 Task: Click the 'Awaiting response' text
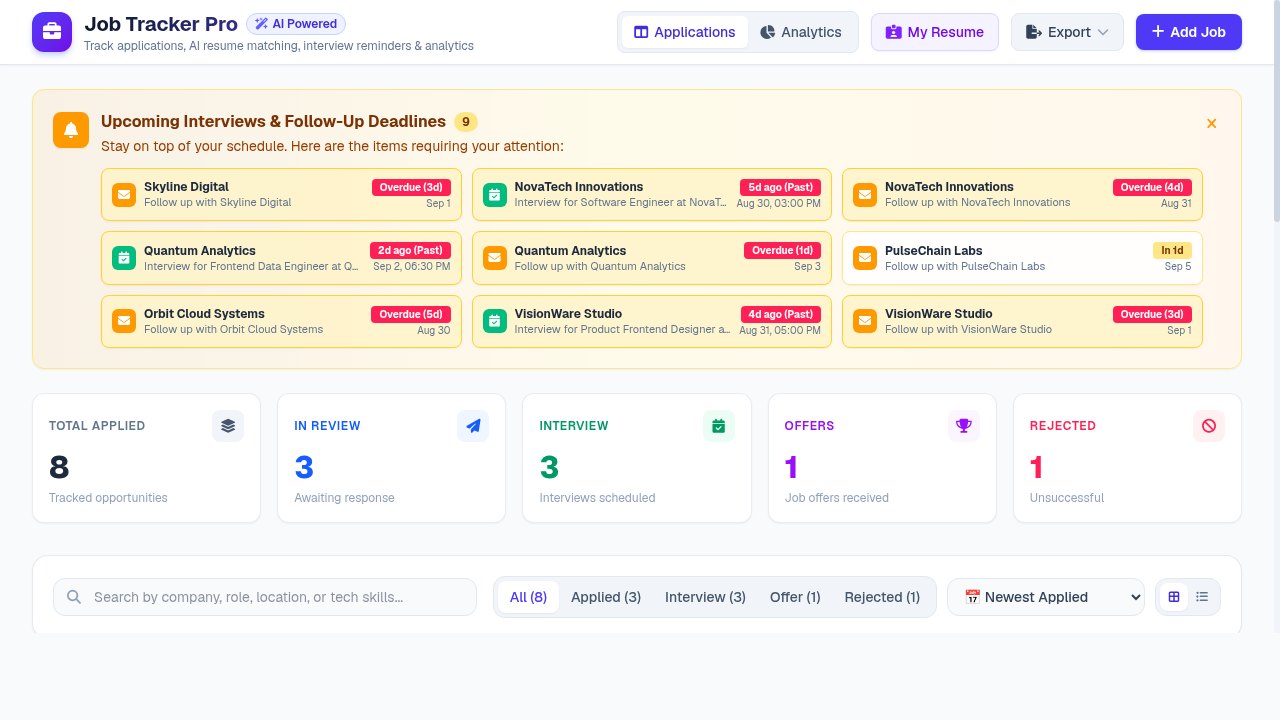tap(344, 498)
